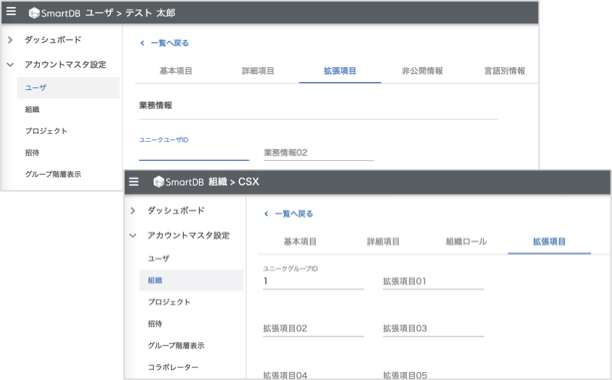Collapse アカウントマスタ設定 in the user window sidebar

10,65
